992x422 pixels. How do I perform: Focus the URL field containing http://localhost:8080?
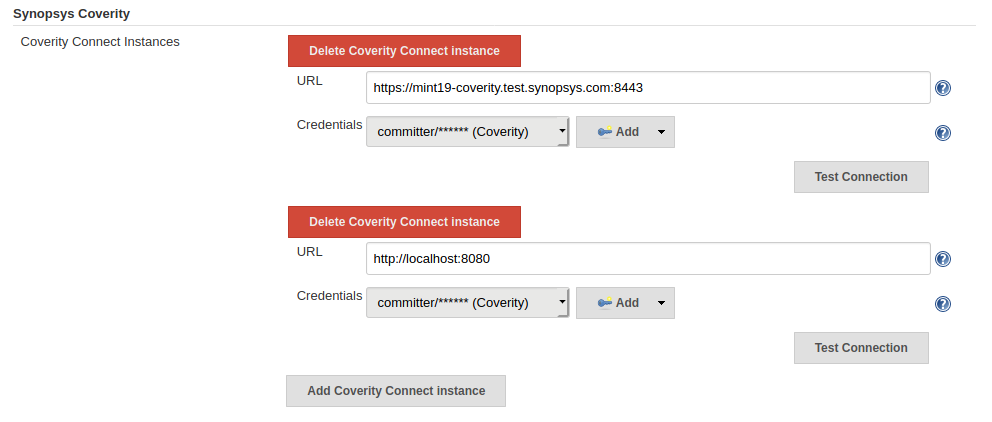(x=648, y=258)
